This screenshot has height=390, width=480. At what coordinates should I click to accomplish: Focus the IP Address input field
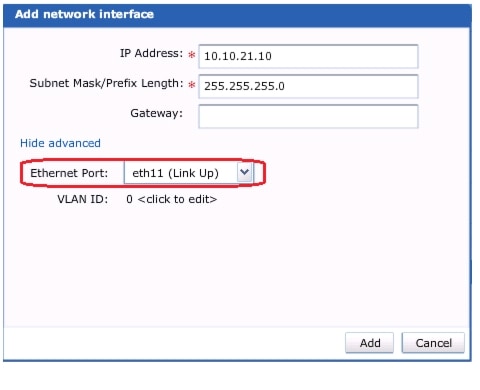[x=308, y=56]
